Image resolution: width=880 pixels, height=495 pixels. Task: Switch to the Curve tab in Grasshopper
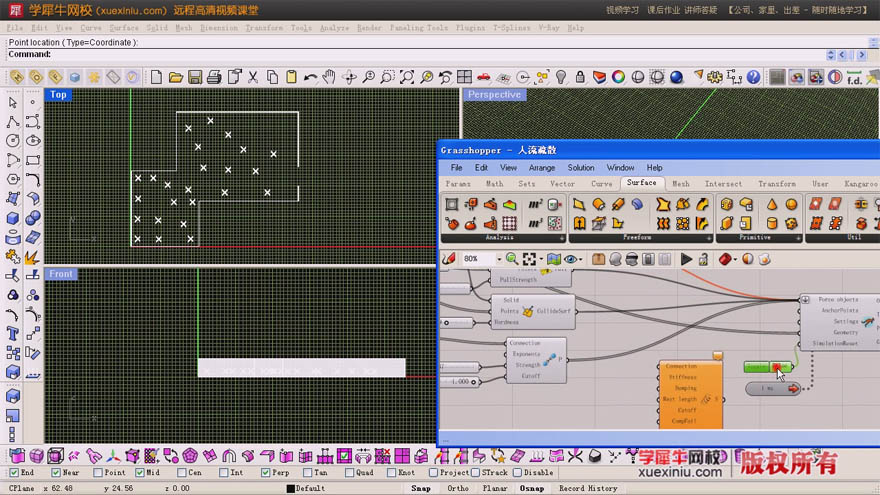coord(601,184)
